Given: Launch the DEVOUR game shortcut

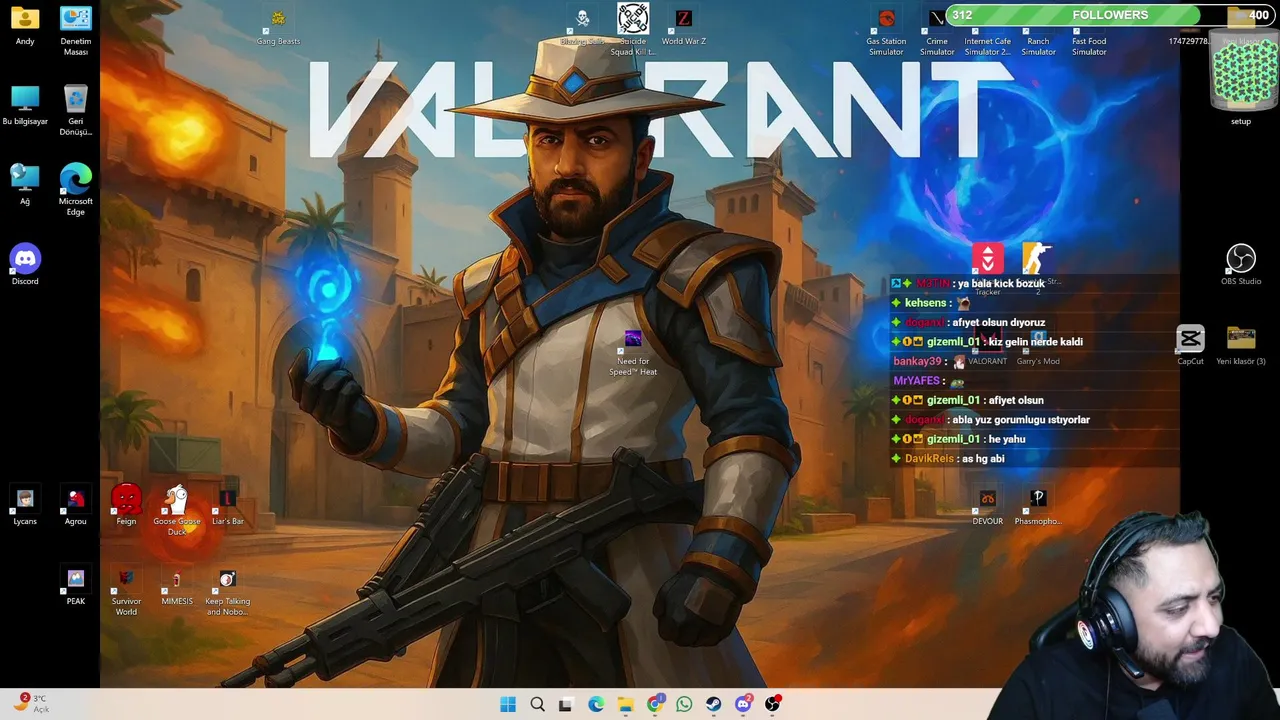Looking at the screenshot, I should click(x=987, y=499).
